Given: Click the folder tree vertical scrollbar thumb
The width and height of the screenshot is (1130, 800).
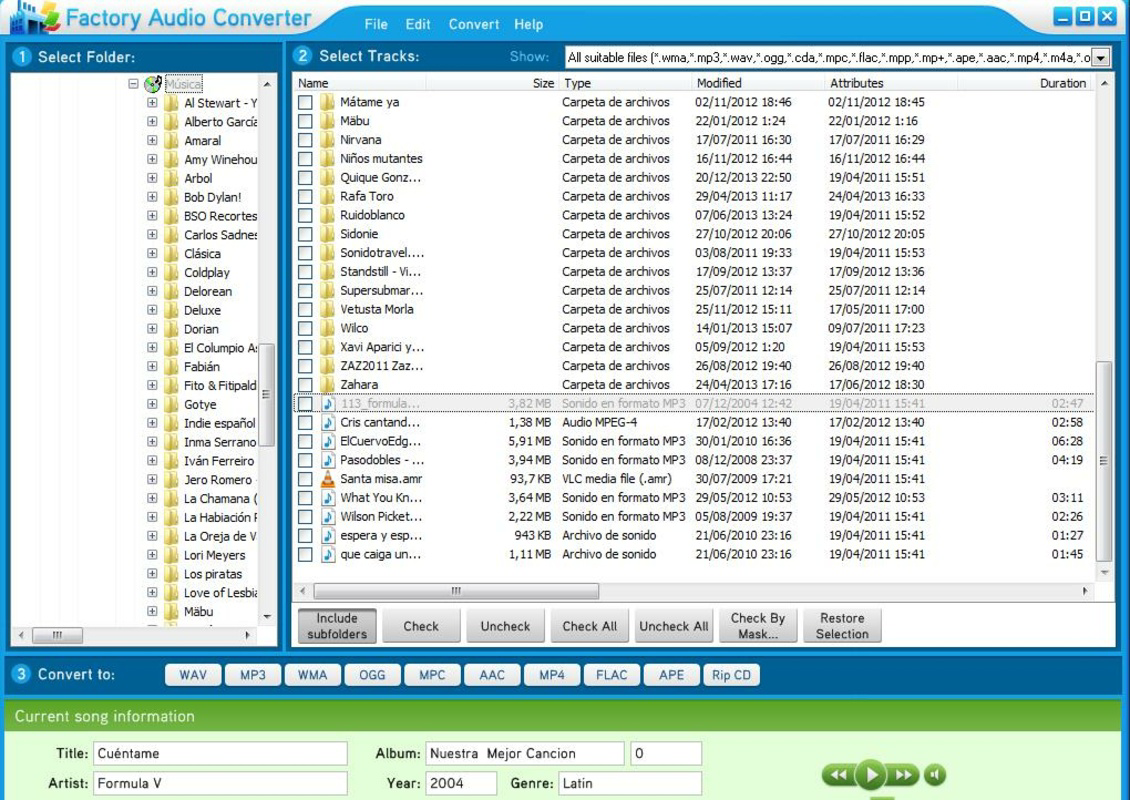Looking at the screenshot, I should pos(266,394).
